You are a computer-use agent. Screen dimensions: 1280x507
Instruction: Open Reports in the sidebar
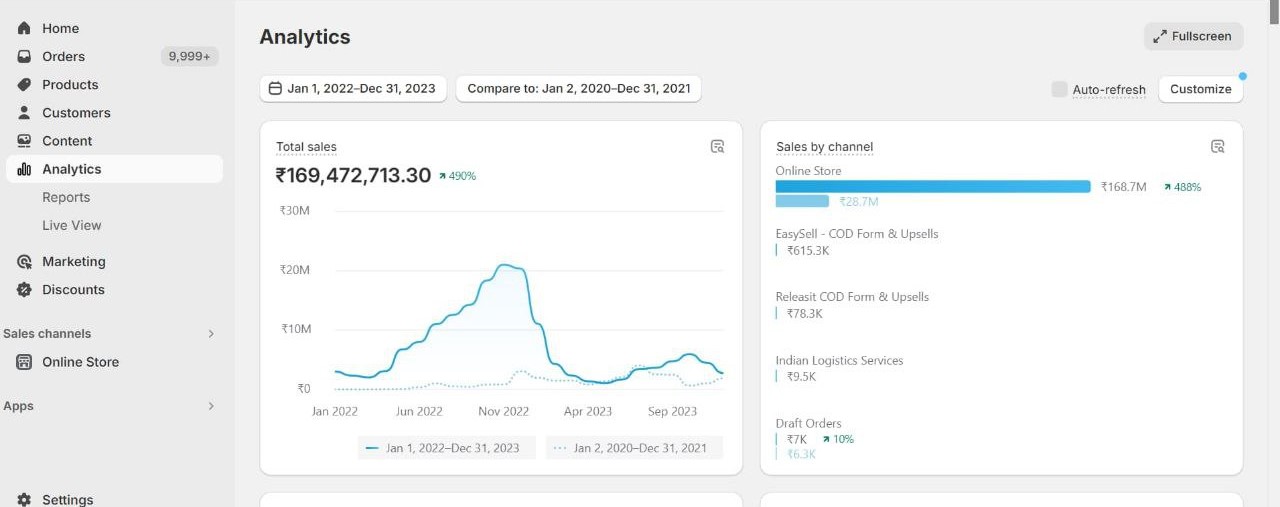click(x=66, y=197)
